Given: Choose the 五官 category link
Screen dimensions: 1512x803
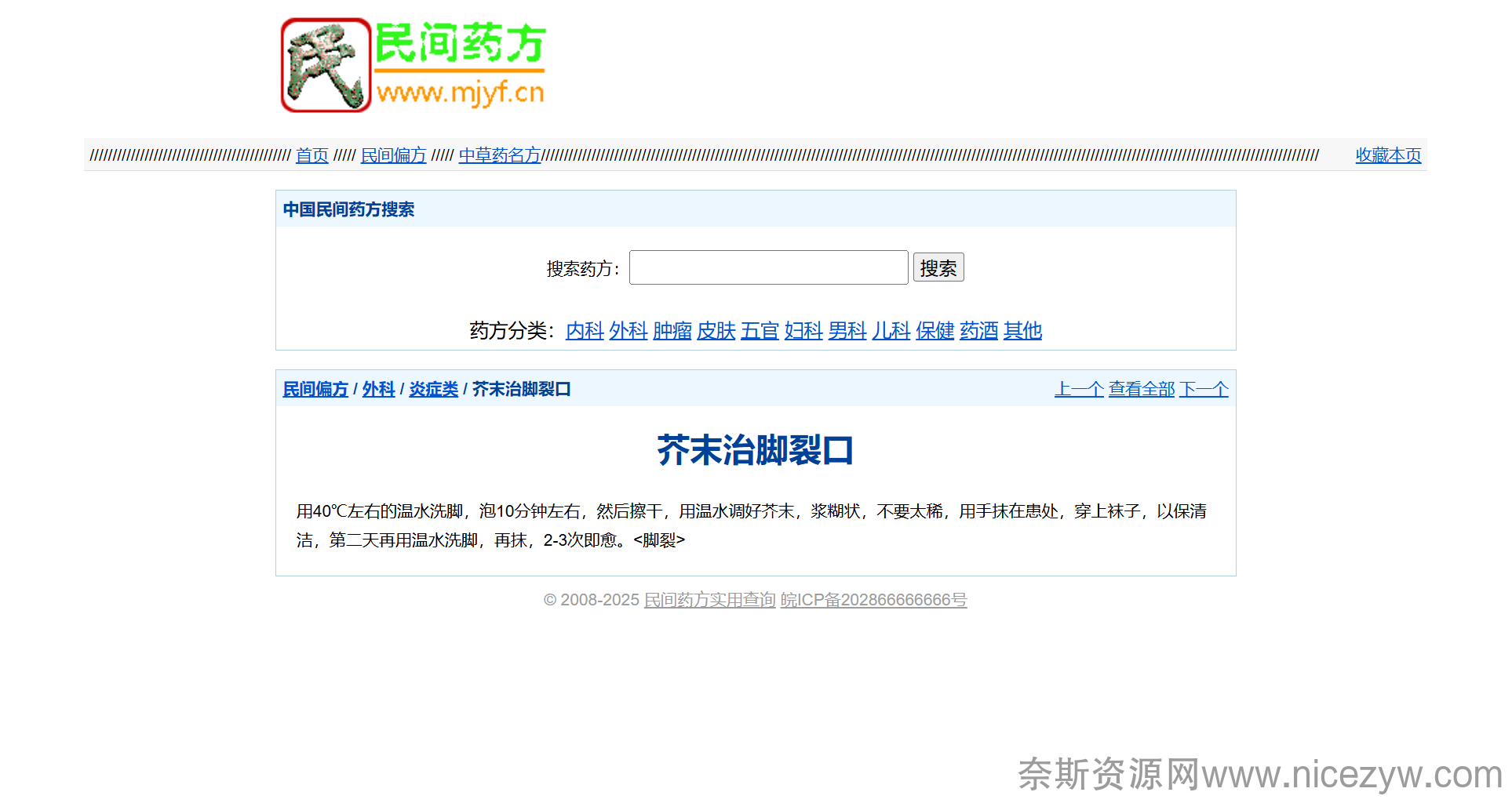Looking at the screenshot, I should pyautogui.click(x=760, y=331).
